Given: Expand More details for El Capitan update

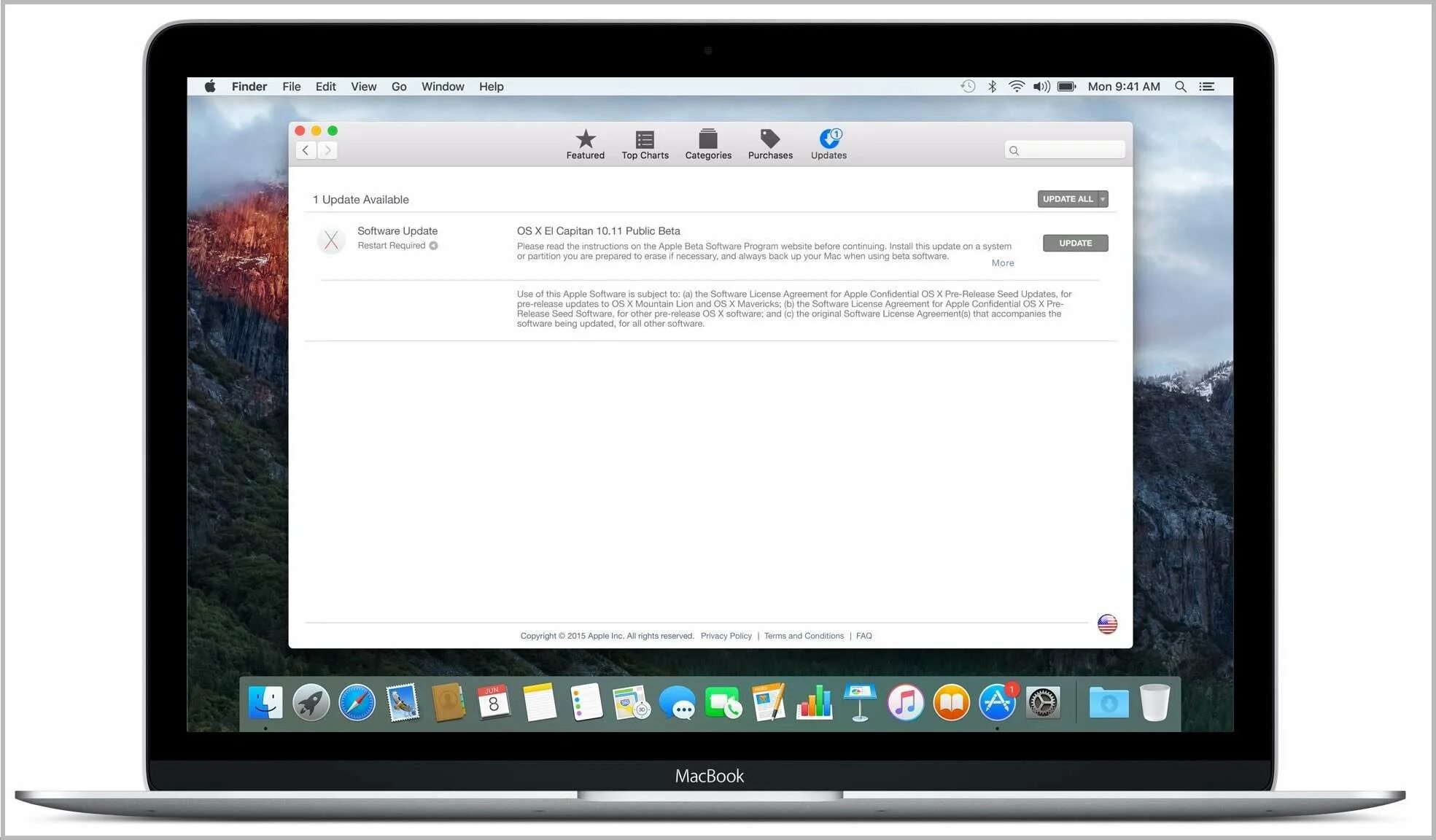Looking at the screenshot, I should [x=1003, y=263].
